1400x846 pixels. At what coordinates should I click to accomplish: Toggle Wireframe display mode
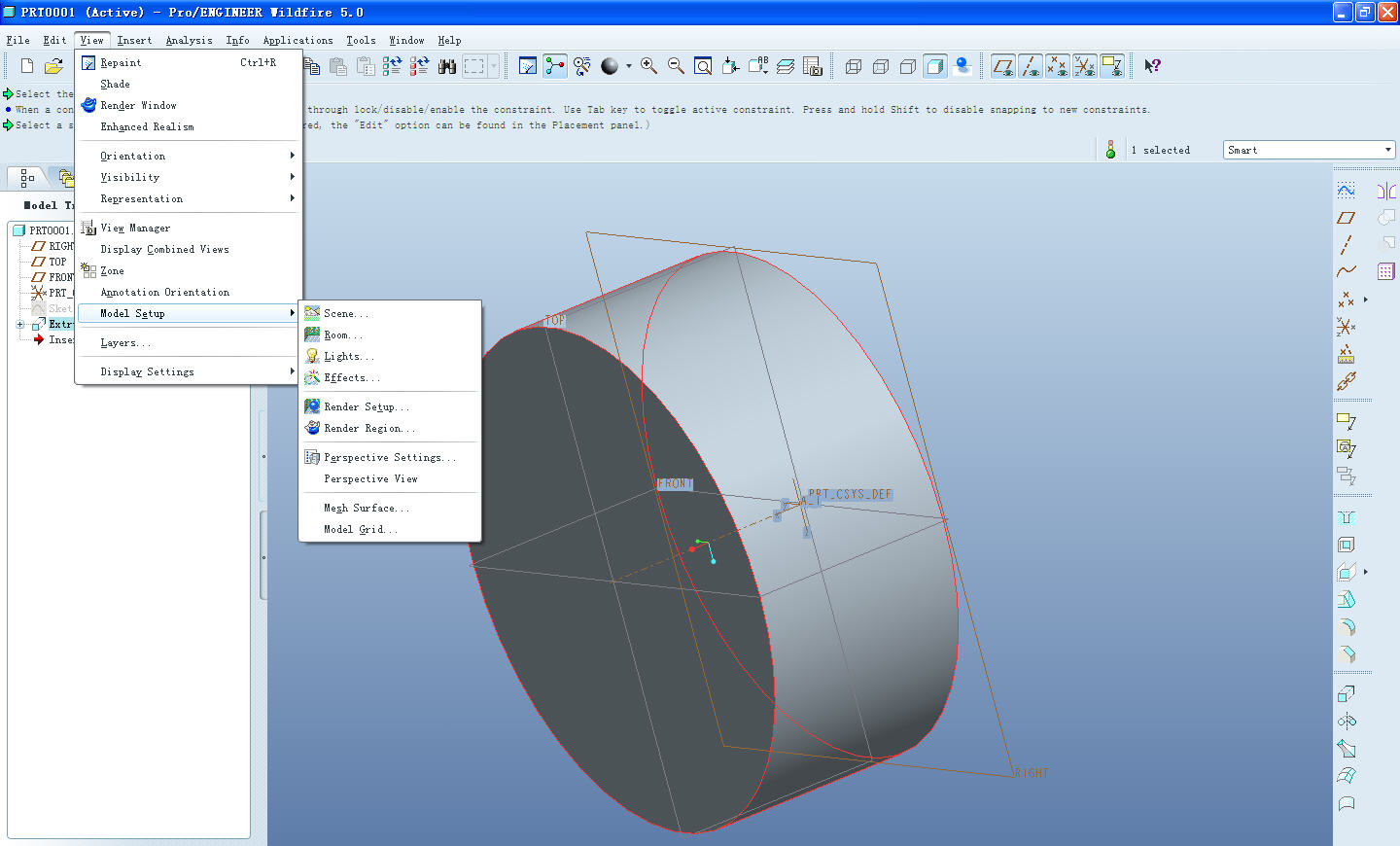coord(854,66)
